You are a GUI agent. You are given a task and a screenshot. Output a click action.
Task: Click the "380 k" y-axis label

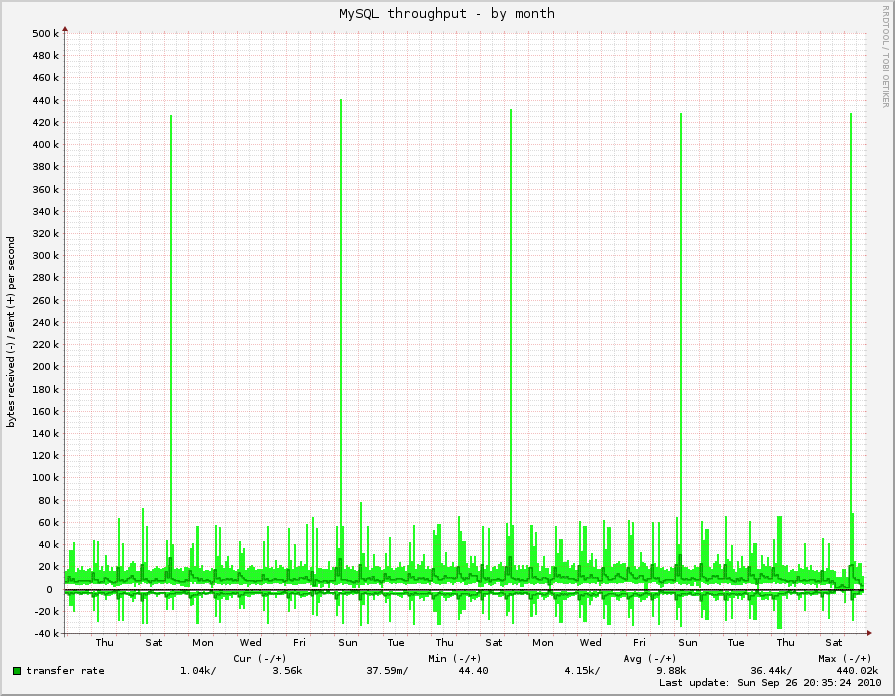click(x=45, y=167)
